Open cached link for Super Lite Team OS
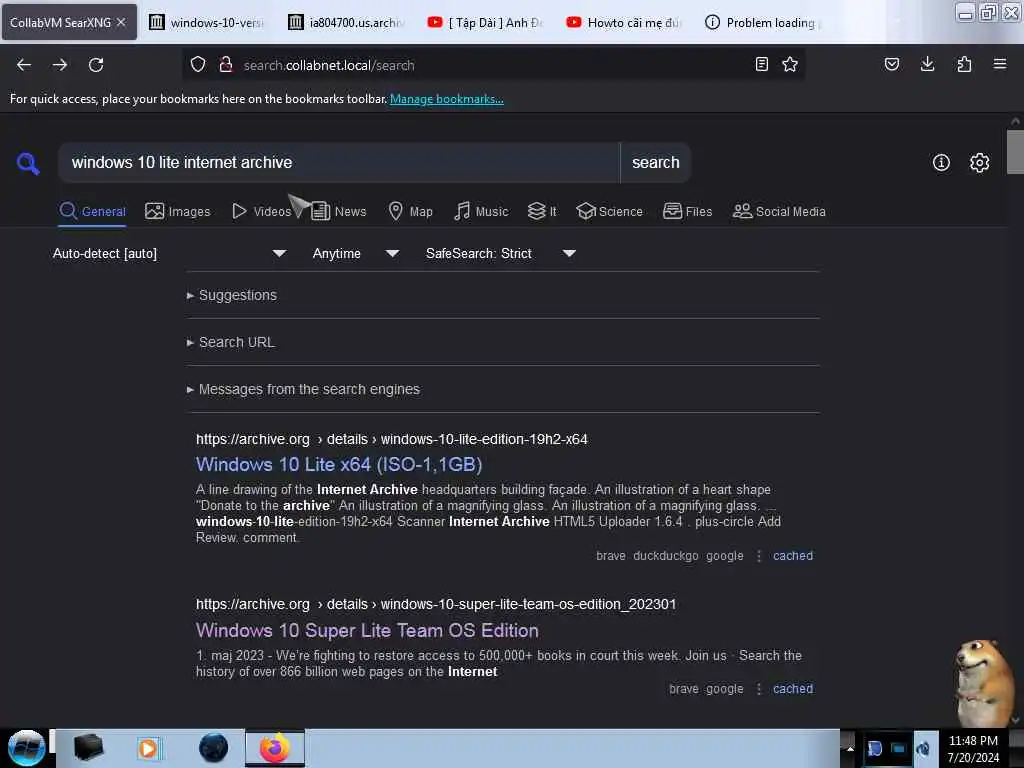1024x768 pixels. (793, 689)
